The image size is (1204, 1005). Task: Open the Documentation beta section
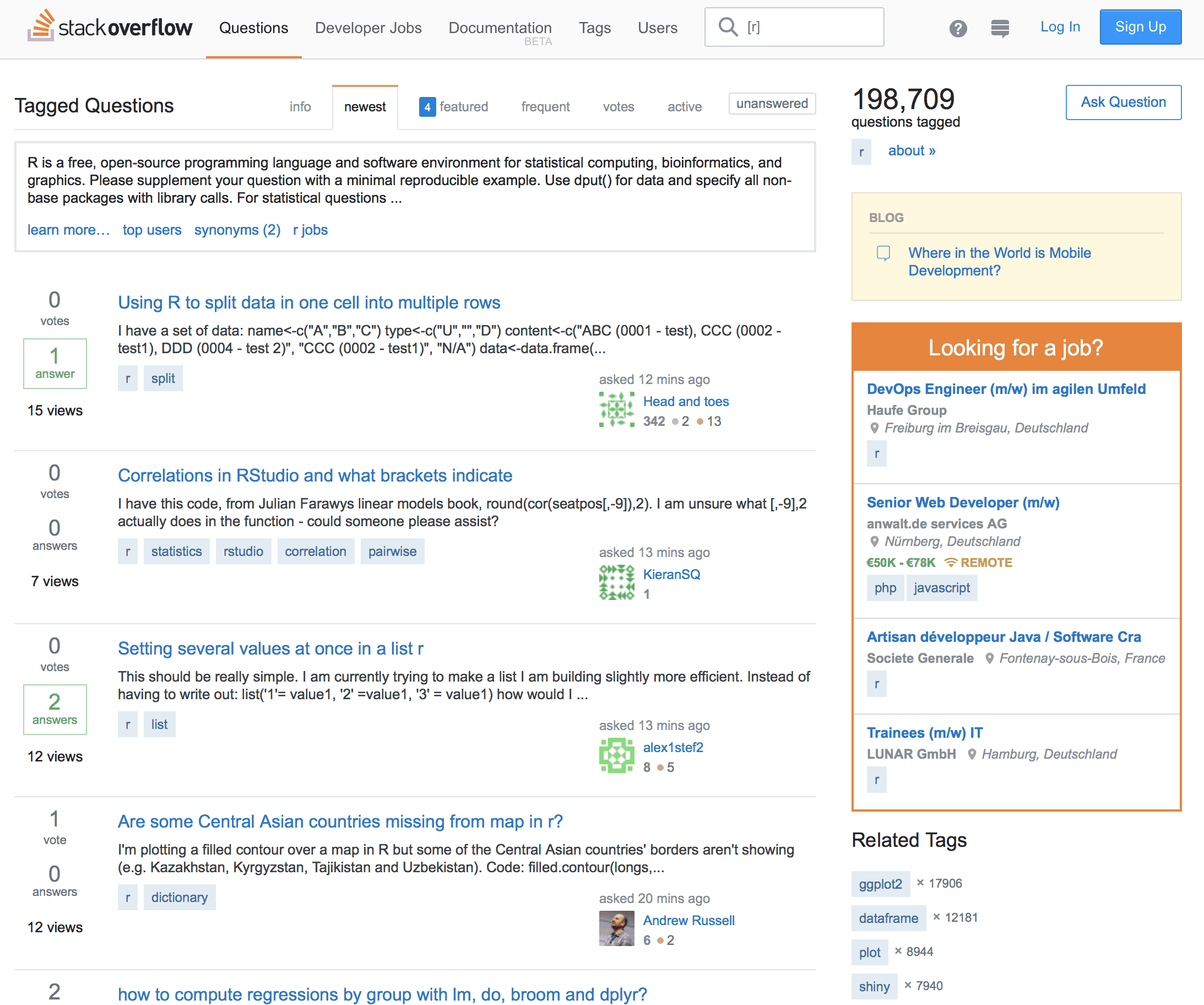tap(500, 28)
